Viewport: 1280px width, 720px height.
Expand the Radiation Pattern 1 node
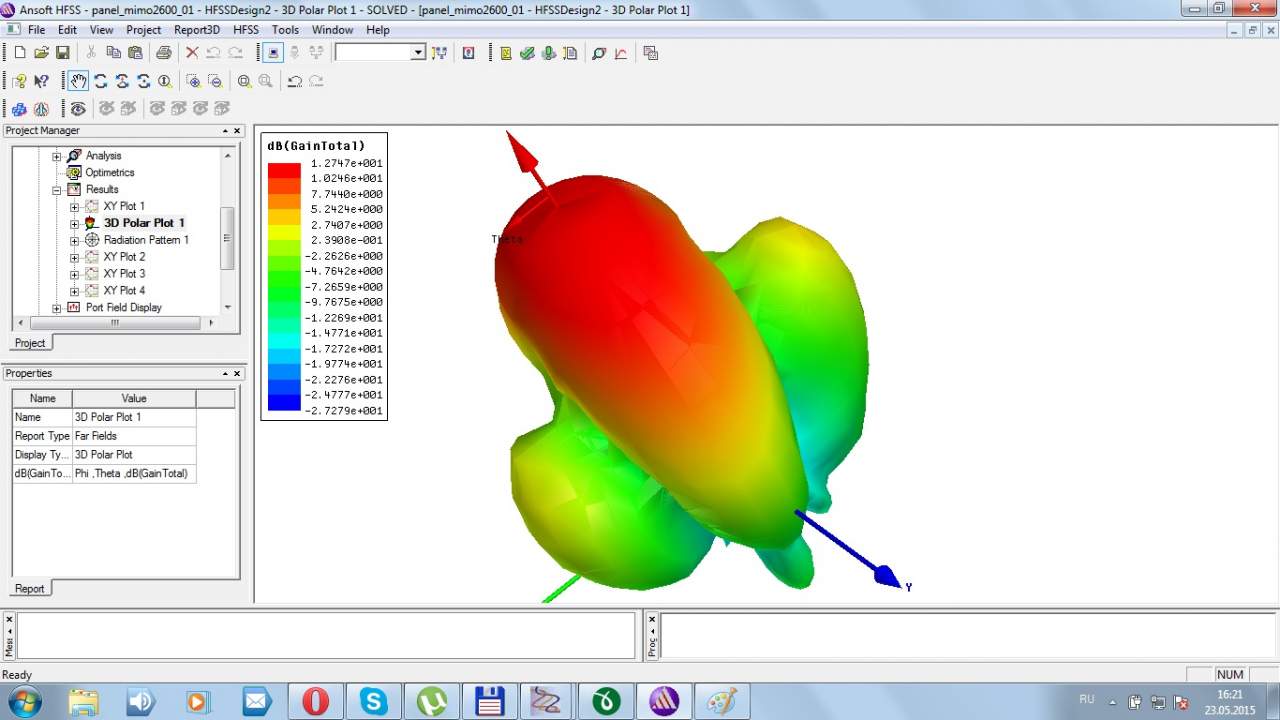pos(74,241)
